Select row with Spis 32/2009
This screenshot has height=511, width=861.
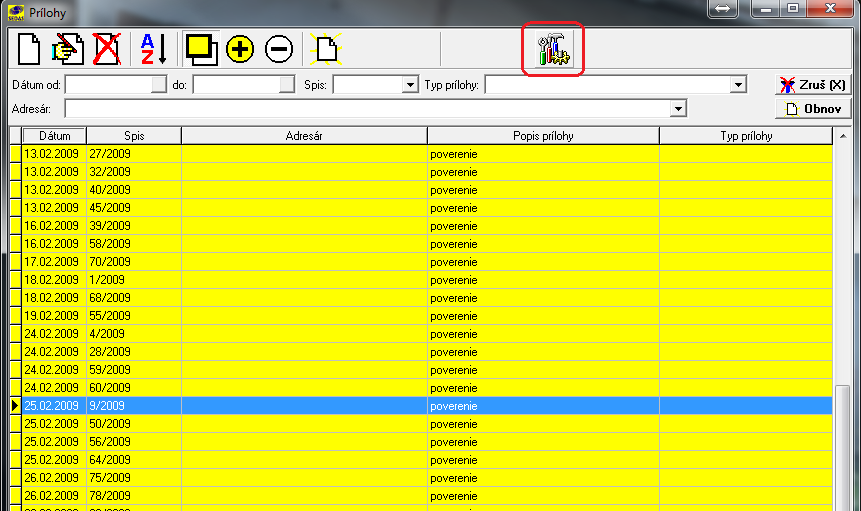point(421,172)
